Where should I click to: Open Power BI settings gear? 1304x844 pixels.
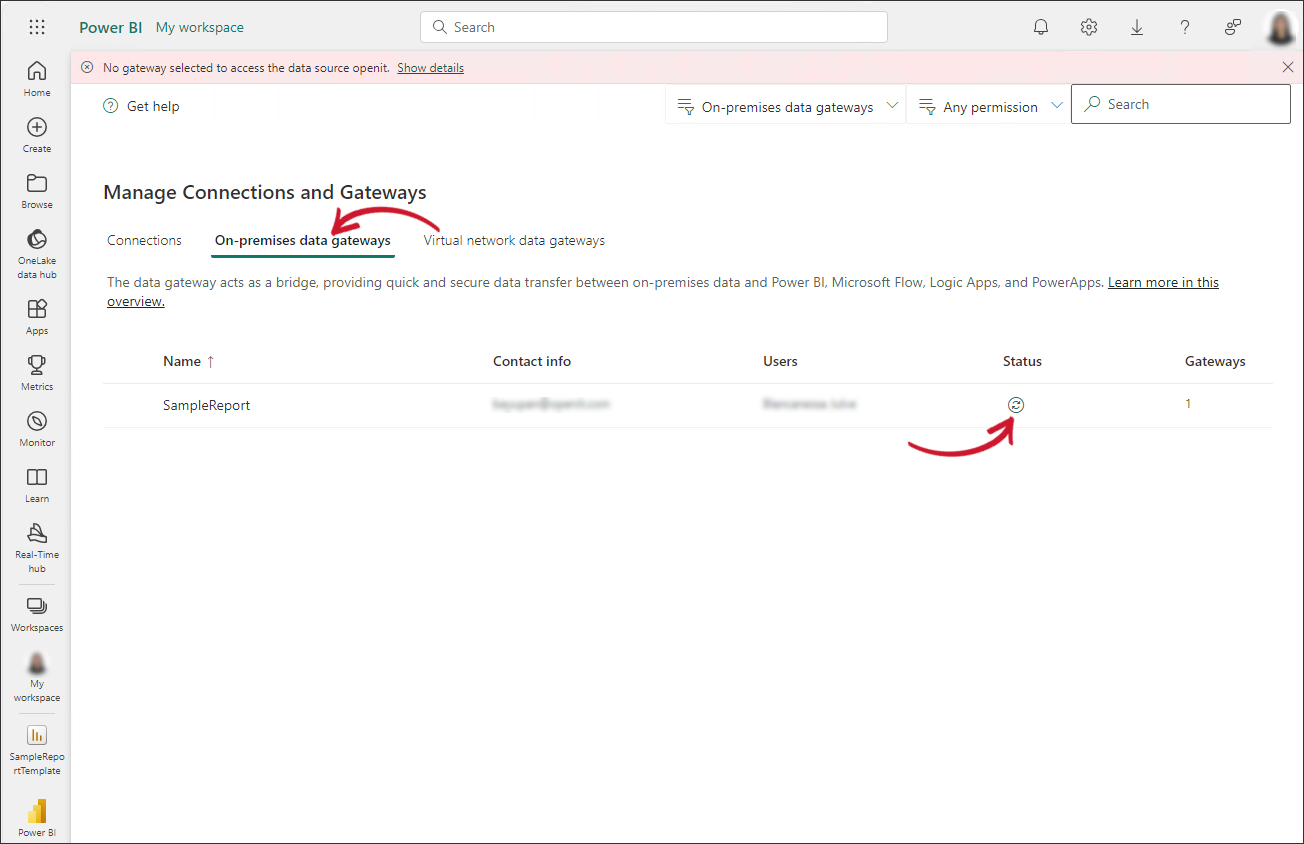pyautogui.click(x=1088, y=27)
